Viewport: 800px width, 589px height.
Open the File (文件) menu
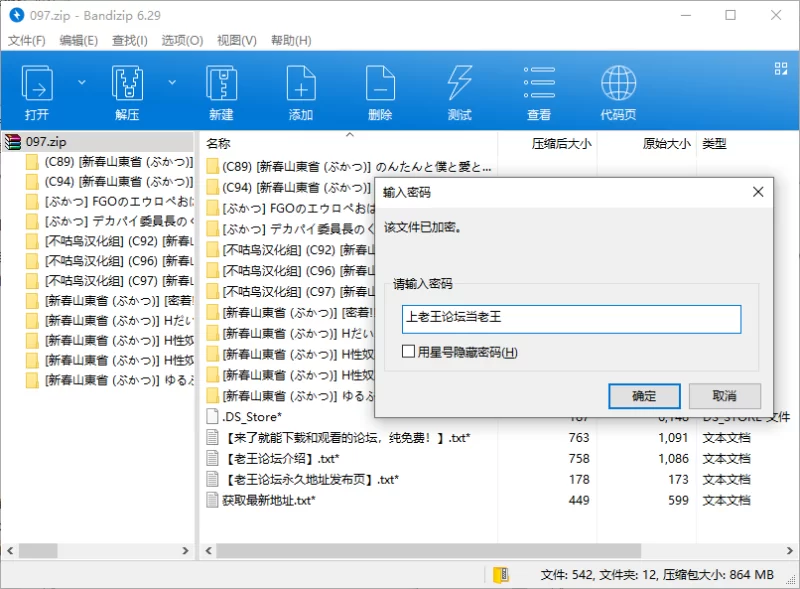click(x=27, y=41)
